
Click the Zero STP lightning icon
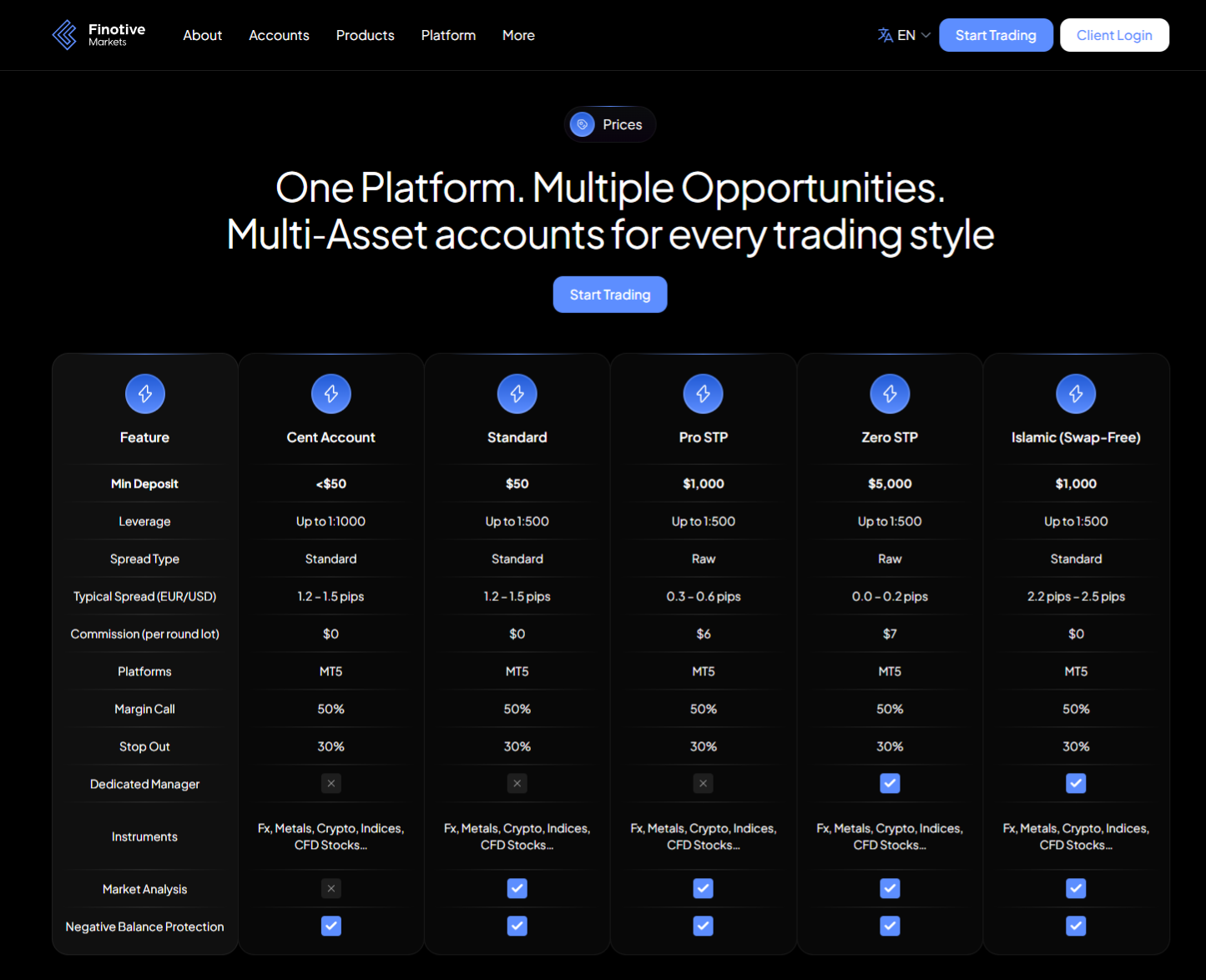pos(890,394)
